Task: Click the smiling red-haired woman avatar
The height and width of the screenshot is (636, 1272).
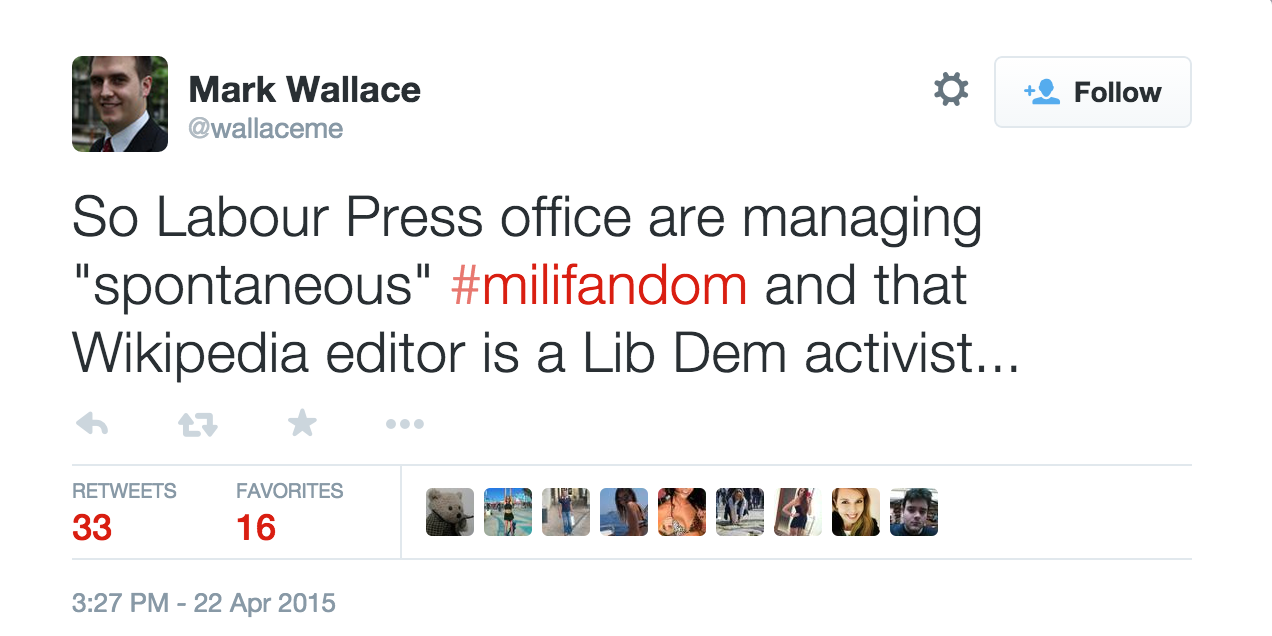Action: coord(856,512)
